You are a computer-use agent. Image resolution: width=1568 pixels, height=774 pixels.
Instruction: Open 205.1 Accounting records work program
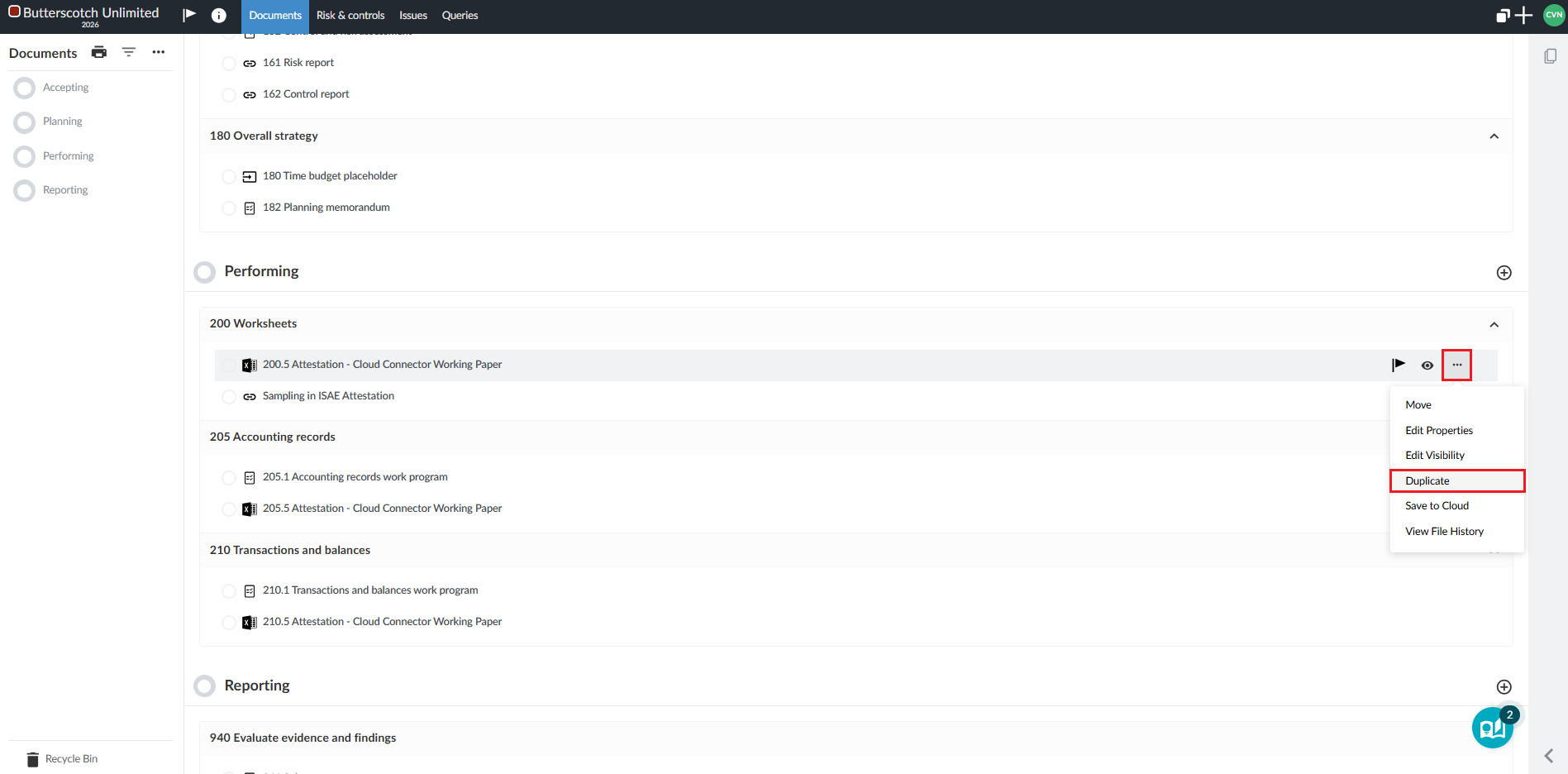click(355, 477)
